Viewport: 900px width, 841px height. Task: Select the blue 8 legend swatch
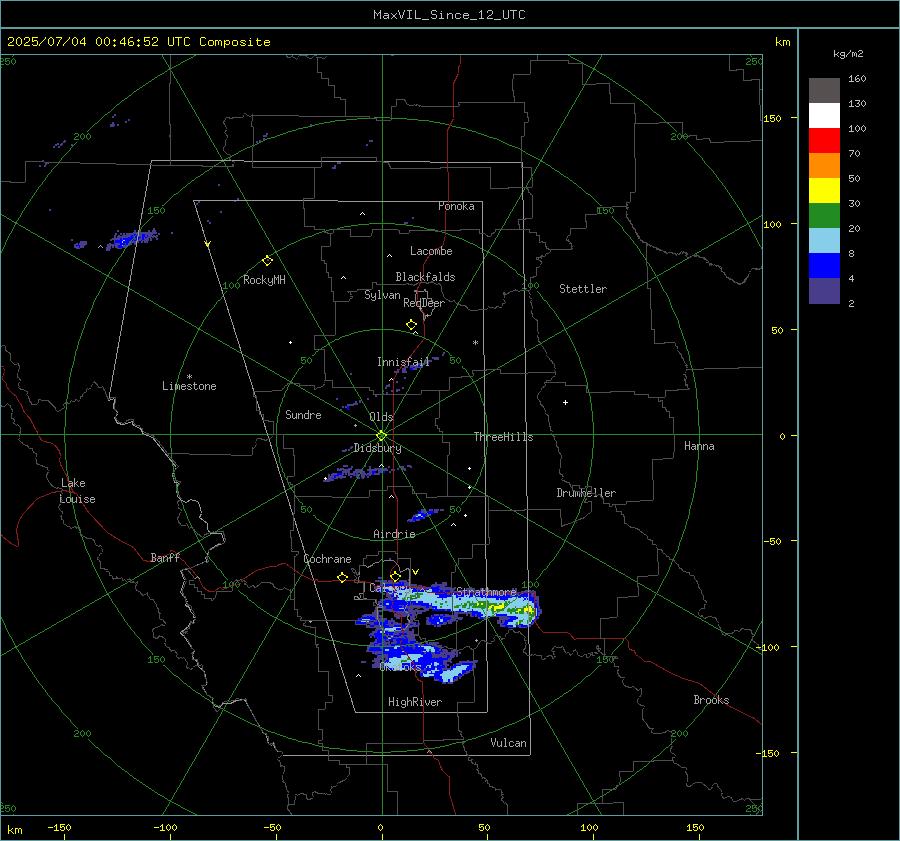point(824,265)
